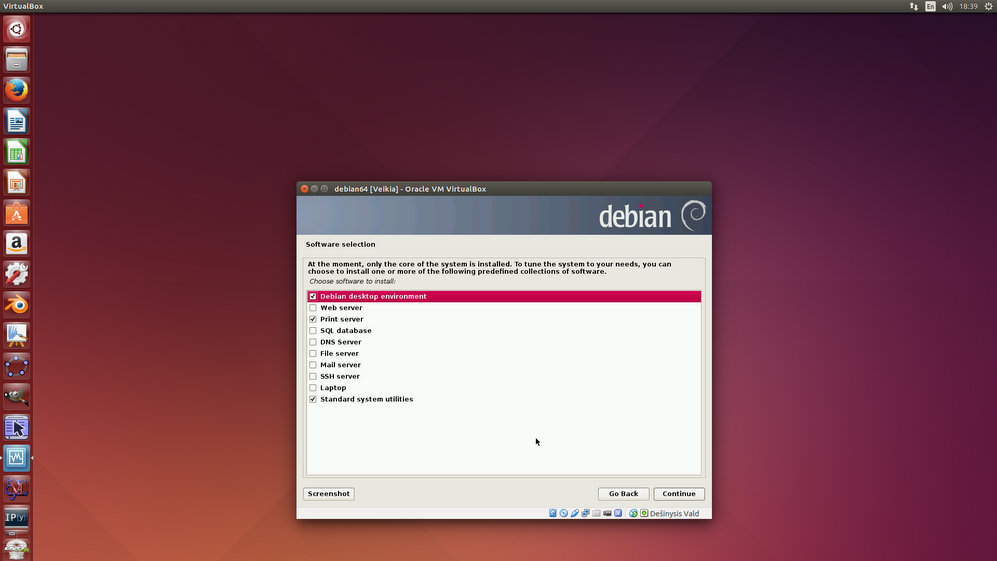
Task: Open the IPython launcher icon
Action: [16, 518]
